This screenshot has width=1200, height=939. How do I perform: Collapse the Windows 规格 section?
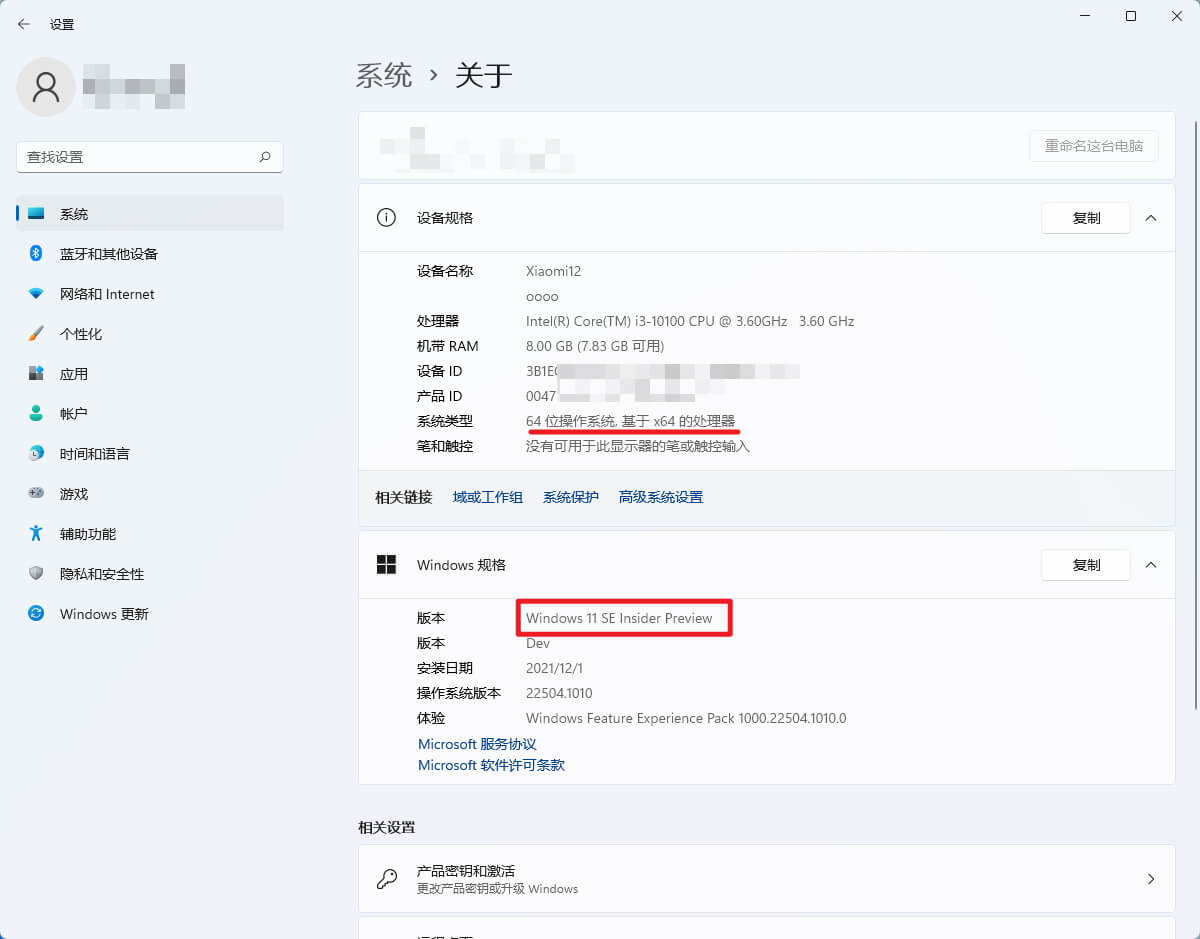1151,565
